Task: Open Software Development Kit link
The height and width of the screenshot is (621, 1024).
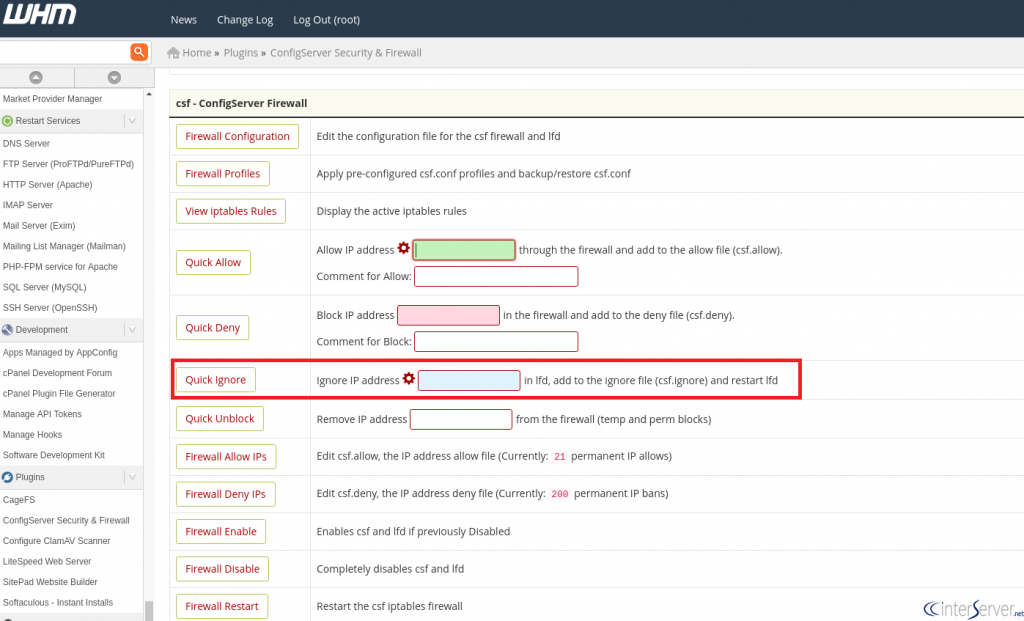Action: (x=54, y=455)
